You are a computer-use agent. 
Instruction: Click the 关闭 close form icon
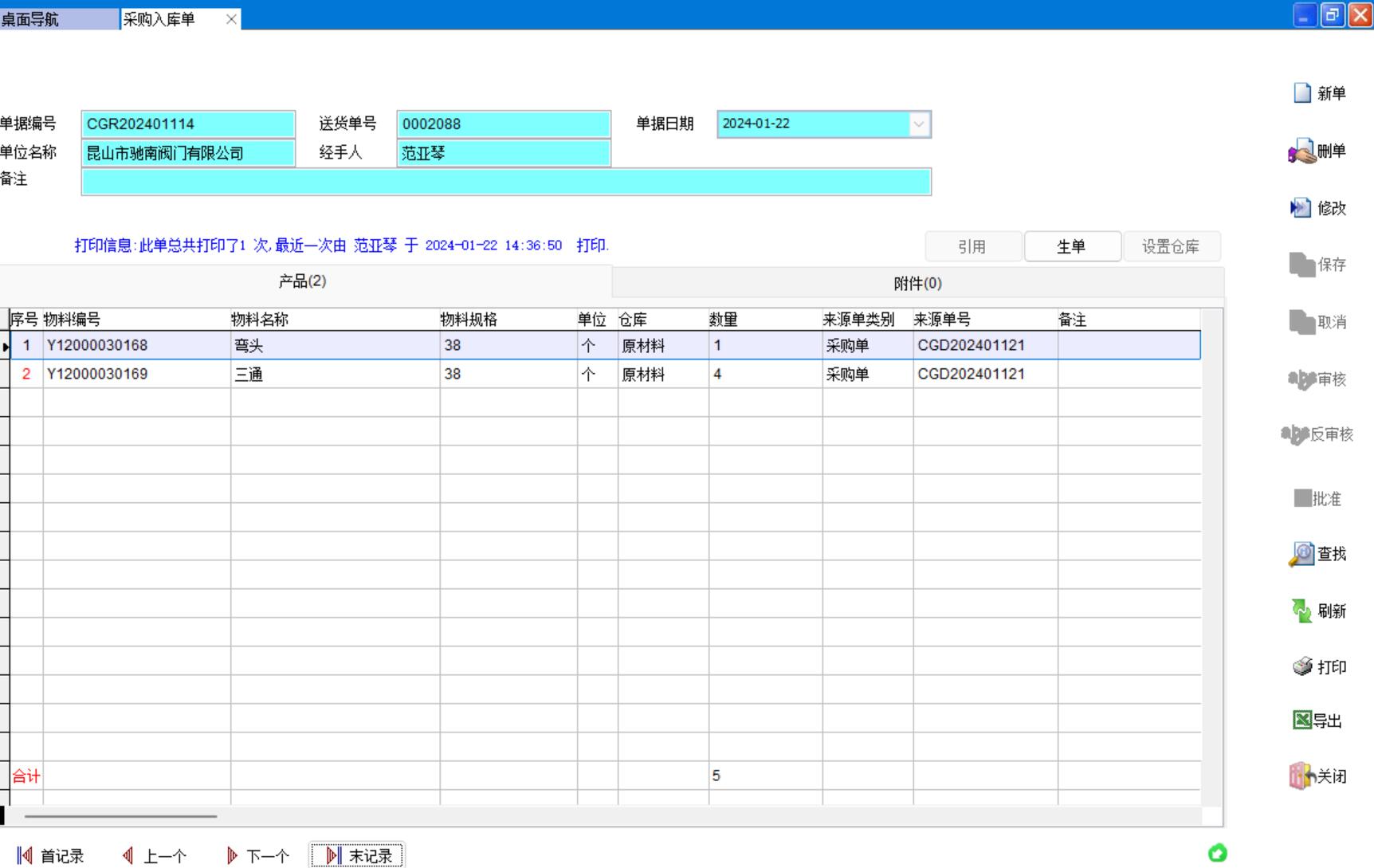(1301, 776)
